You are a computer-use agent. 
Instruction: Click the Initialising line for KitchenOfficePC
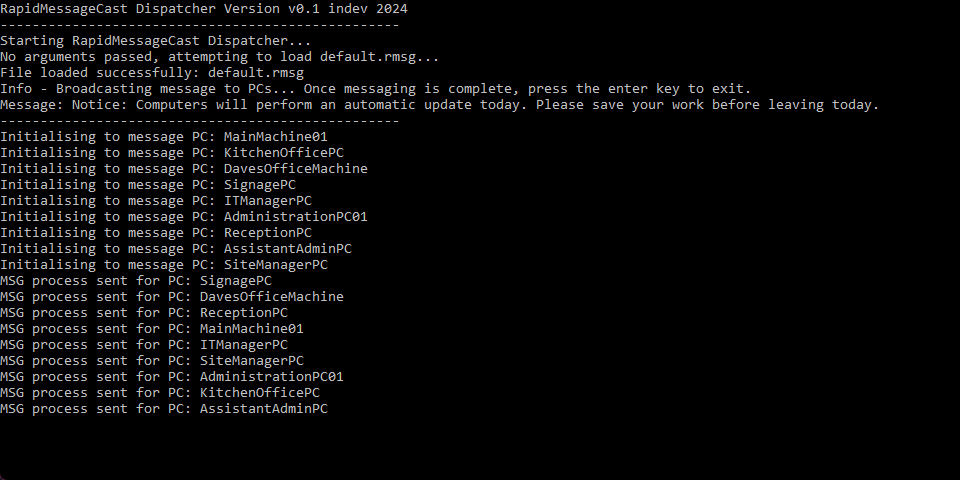164,153
